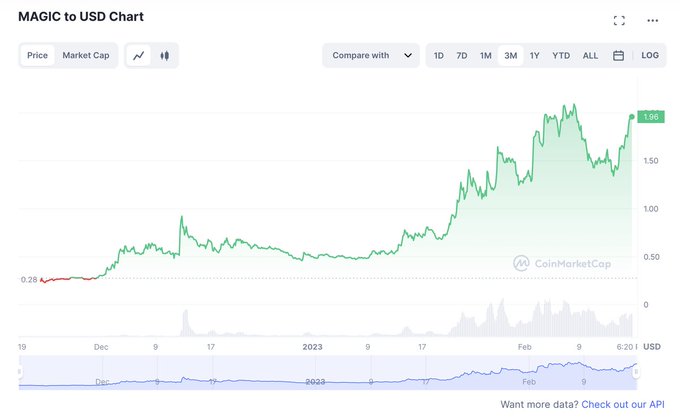The height and width of the screenshot is (419, 680).
Task: Select the Market Cap toggle option
Action: (86, 56)
